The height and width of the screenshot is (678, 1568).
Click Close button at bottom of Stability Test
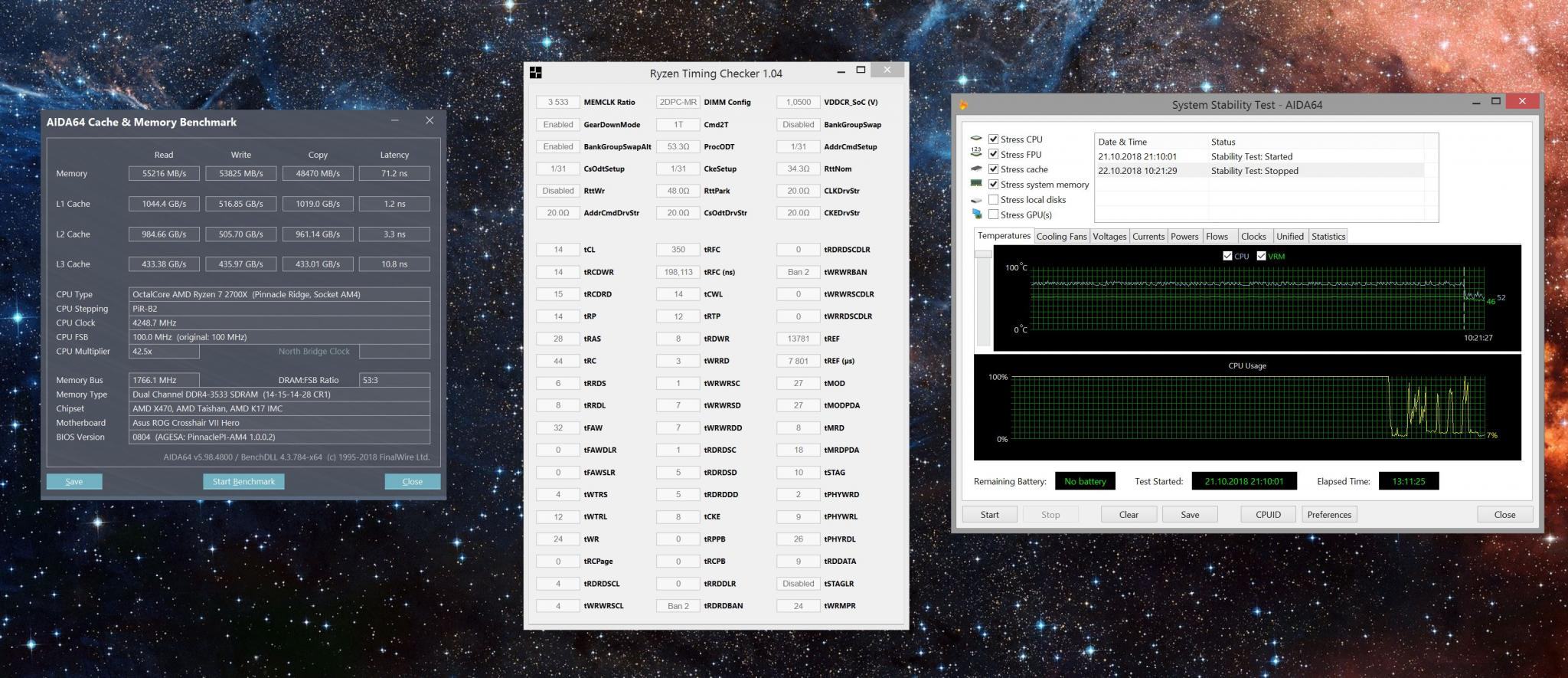pyautogui.click(x=1504, y=515)
